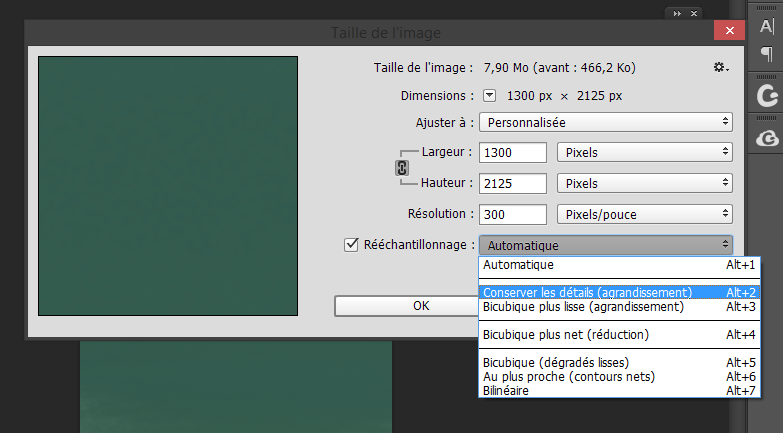This screenshot has height=433, width=783.
Task: Click the cloud-shaped panel icon in right dock
Action: point(767,138)
